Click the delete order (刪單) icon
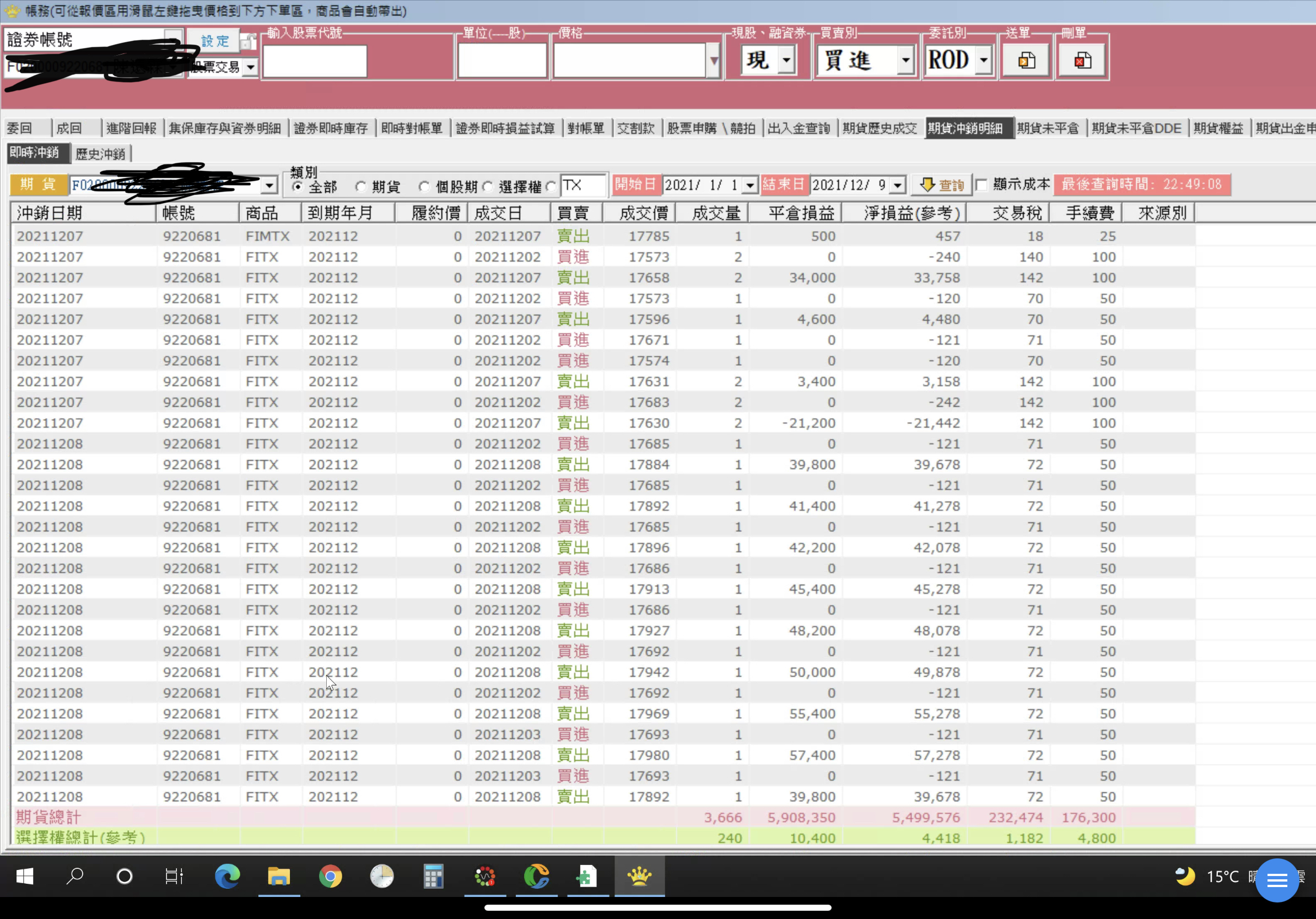The image size is (1316, 919). 1082,60
